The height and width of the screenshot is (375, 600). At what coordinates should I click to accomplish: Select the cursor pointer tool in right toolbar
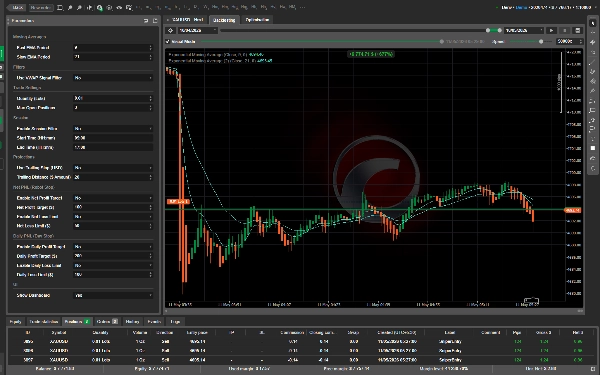[592, 23]
